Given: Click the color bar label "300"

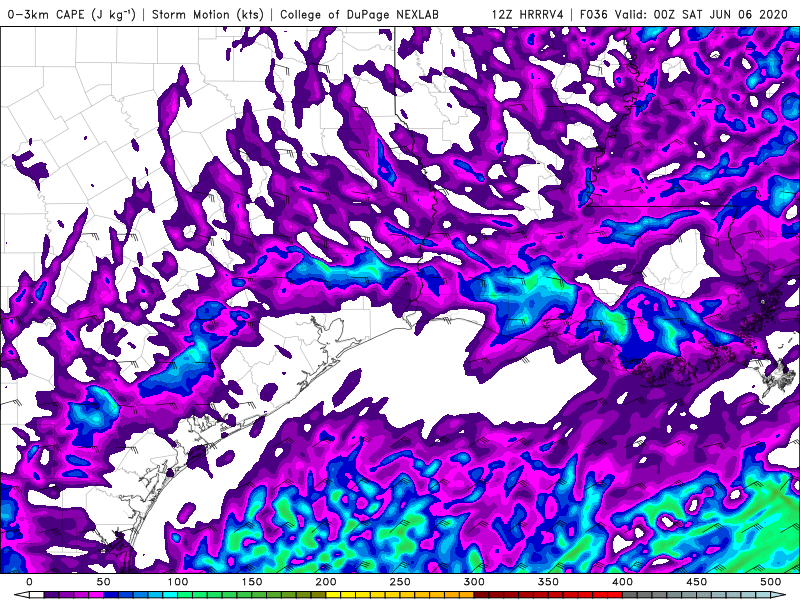Looking at the screenshot, I should [x=474, y=582].
